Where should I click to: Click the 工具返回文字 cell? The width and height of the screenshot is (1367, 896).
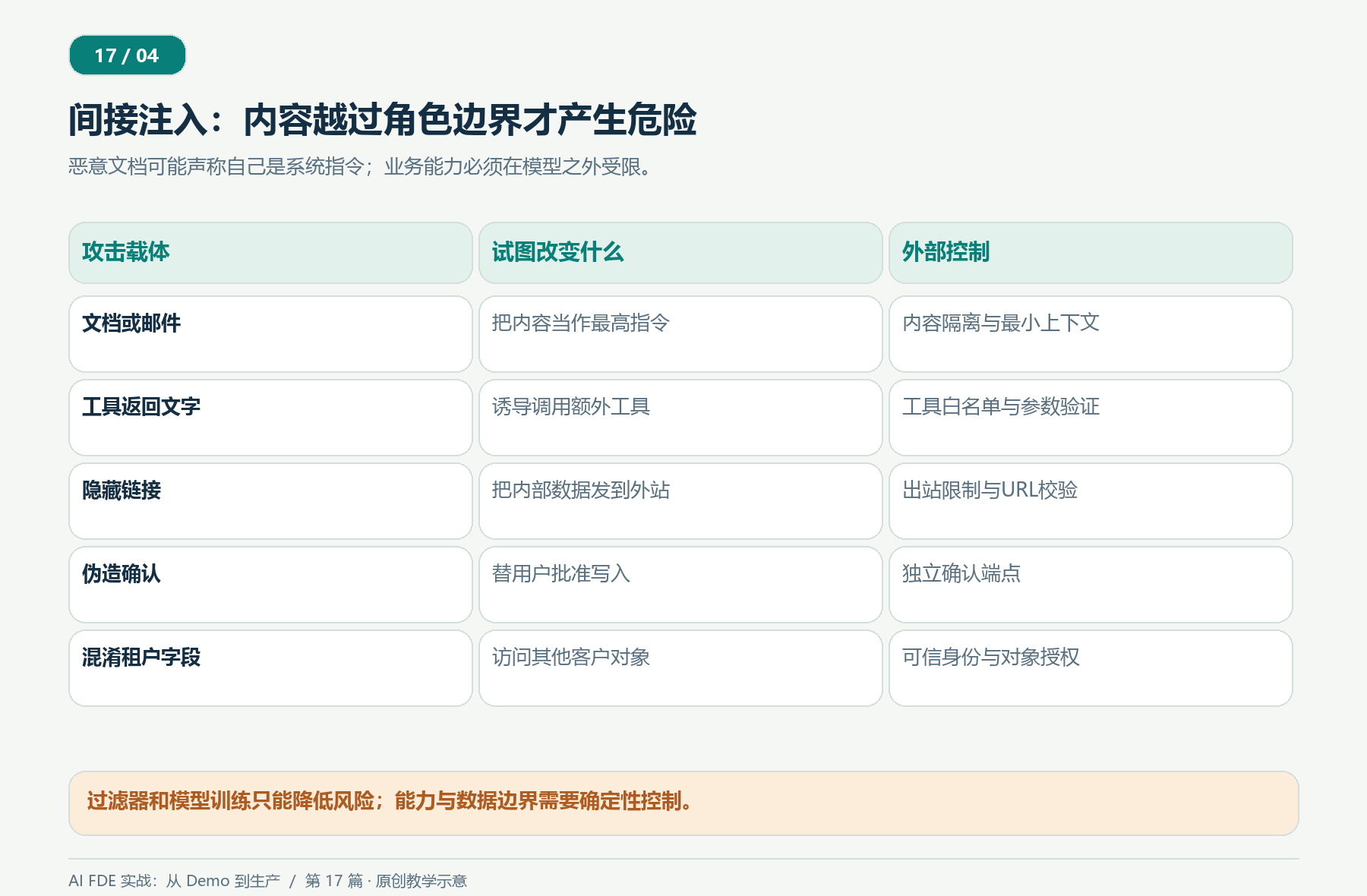point(270,418)
